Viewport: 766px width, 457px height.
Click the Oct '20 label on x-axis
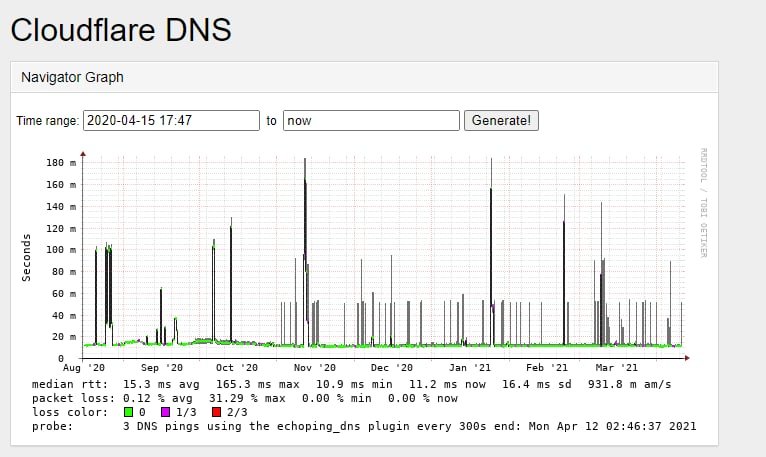click(x=231, y=369)
